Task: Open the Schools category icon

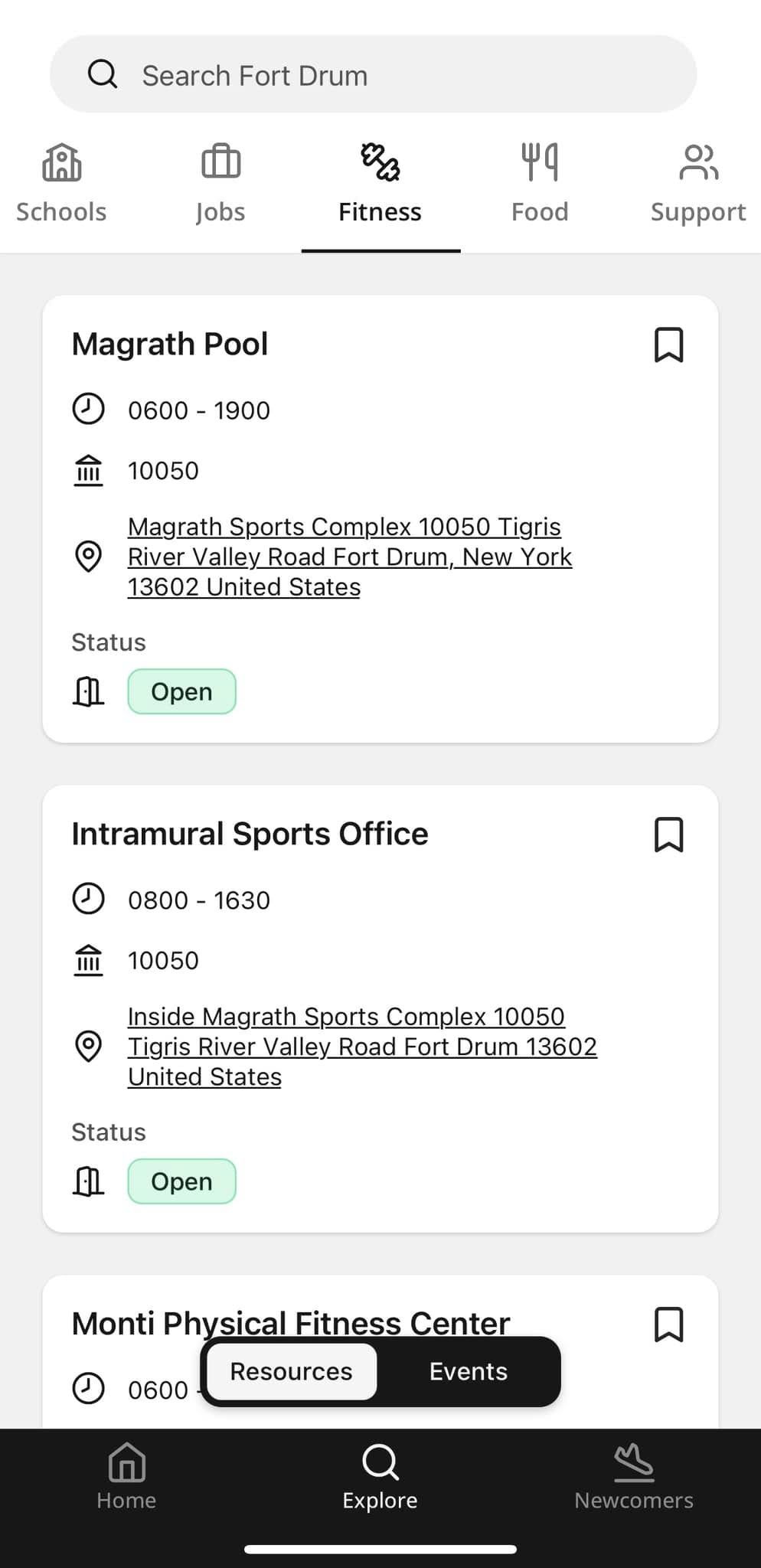Action: 61,162
